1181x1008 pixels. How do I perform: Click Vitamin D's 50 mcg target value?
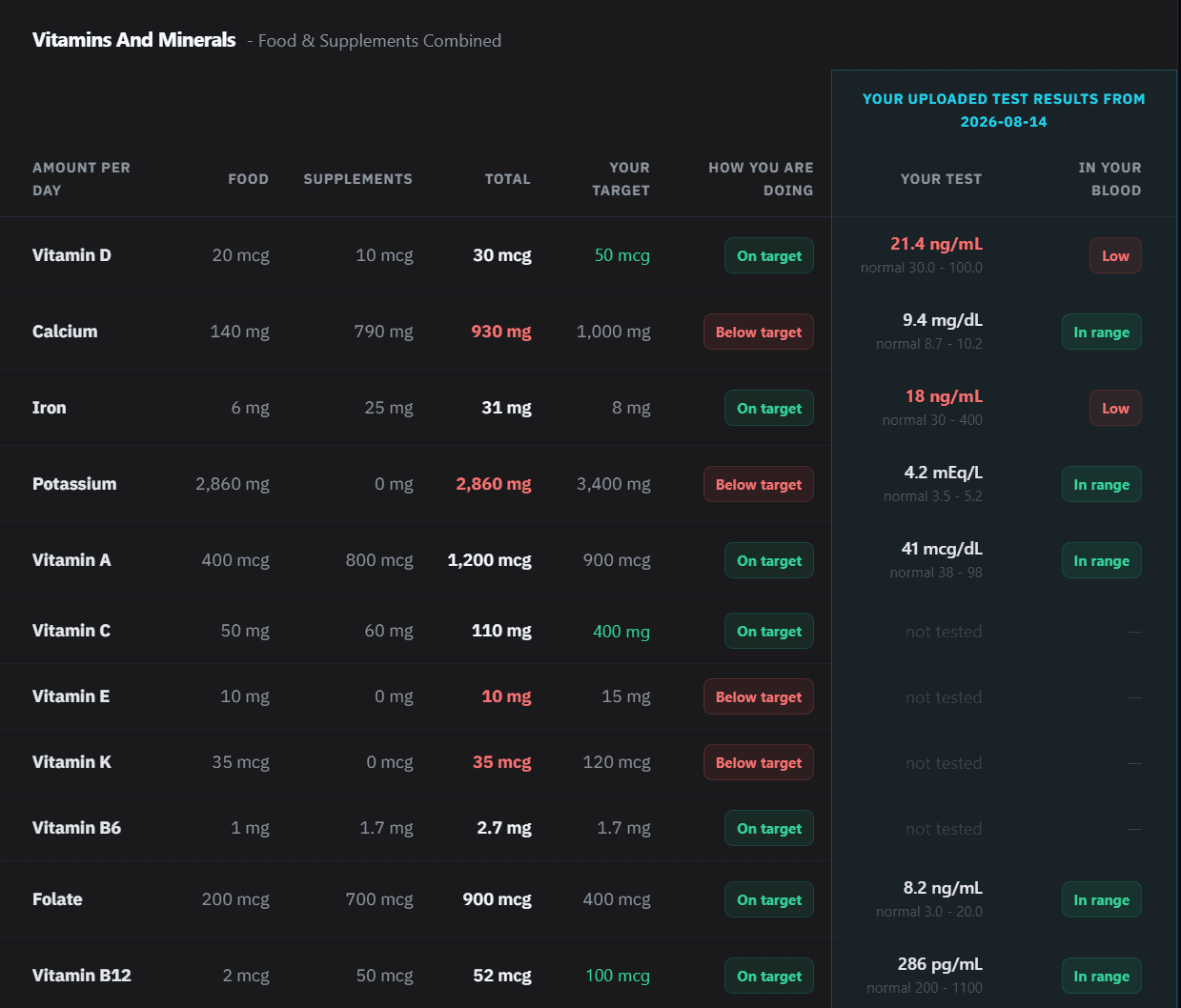622,255
